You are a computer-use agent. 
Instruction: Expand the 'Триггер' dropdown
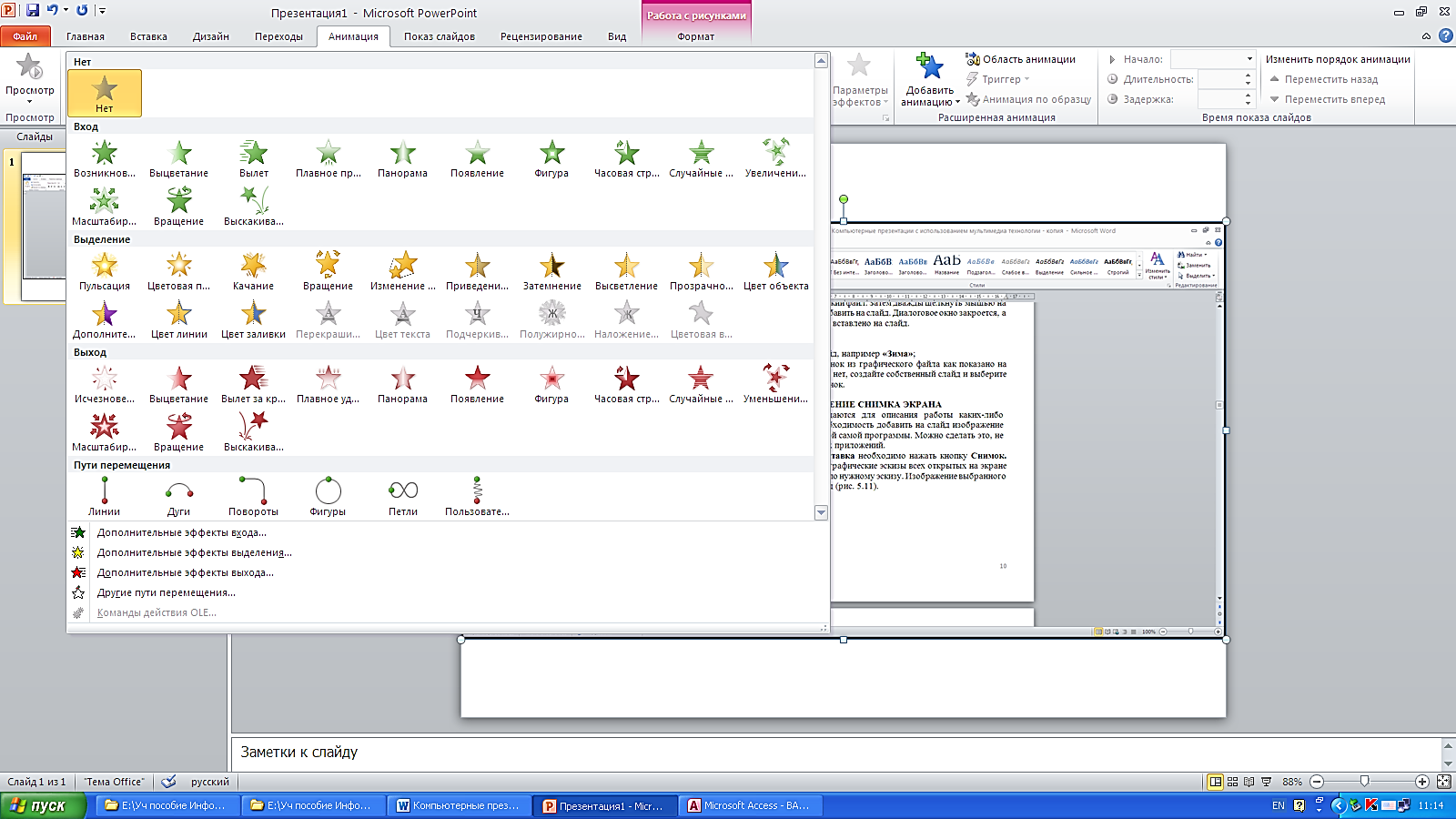pos(998,79)
